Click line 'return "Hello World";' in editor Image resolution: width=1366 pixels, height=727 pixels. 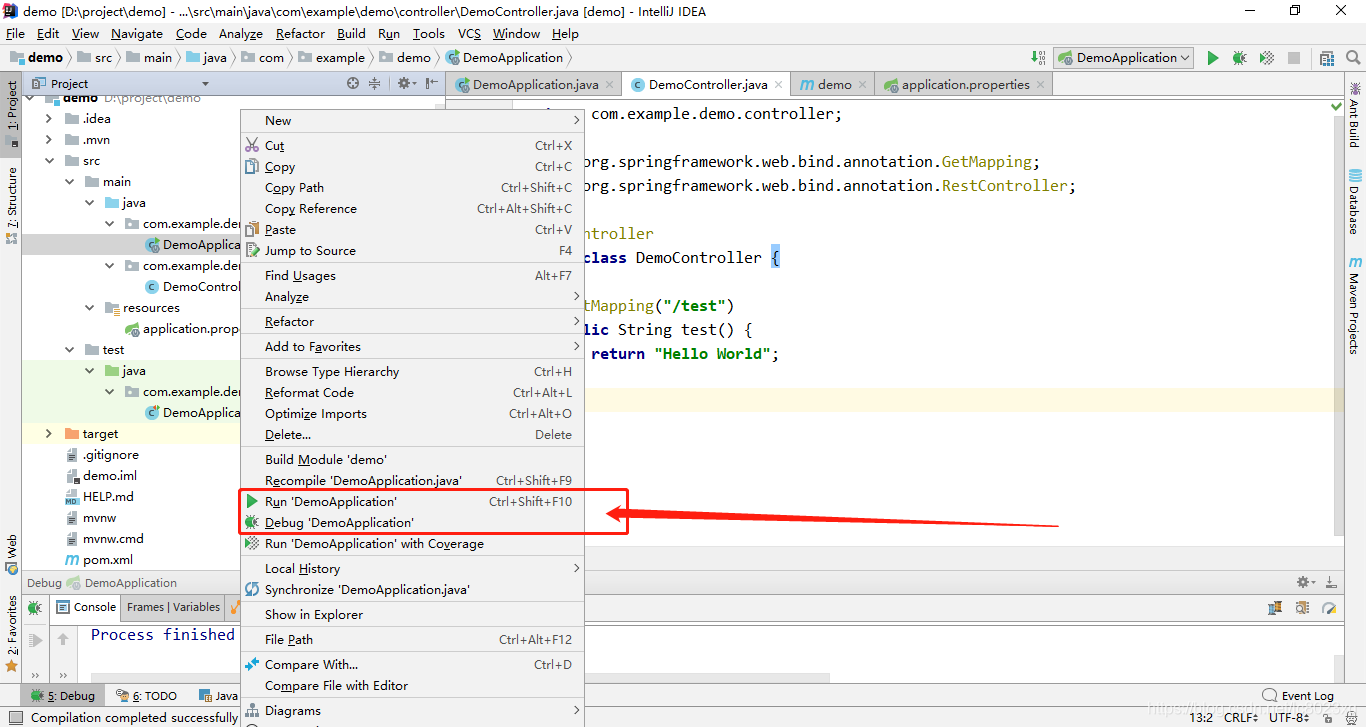(685, 354)
